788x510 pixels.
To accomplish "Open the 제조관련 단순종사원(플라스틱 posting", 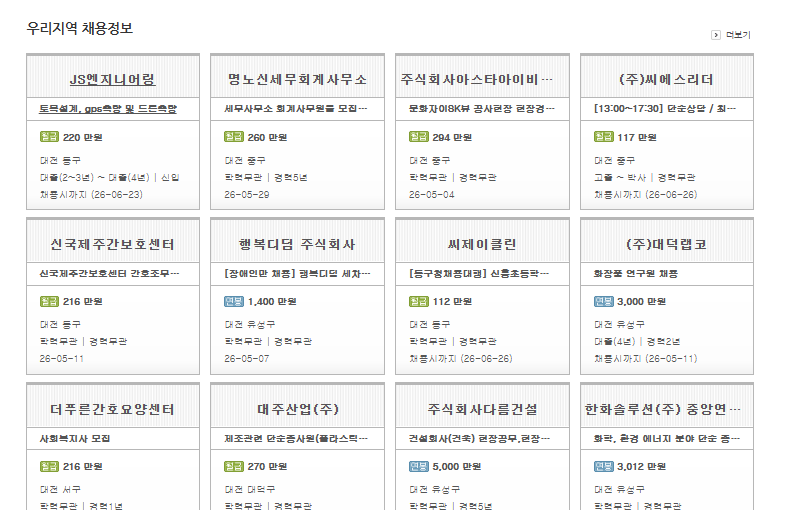I will click(x=296, y=438).
